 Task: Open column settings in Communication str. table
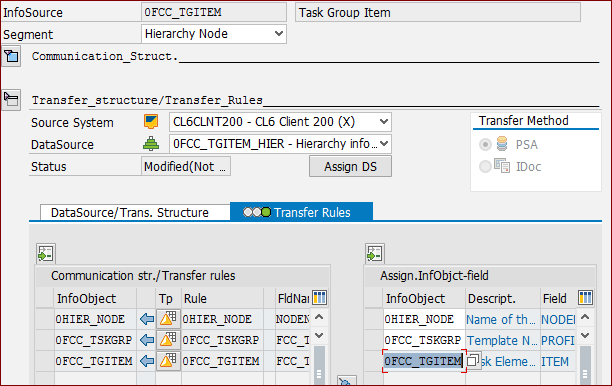[x=319, y=298]
